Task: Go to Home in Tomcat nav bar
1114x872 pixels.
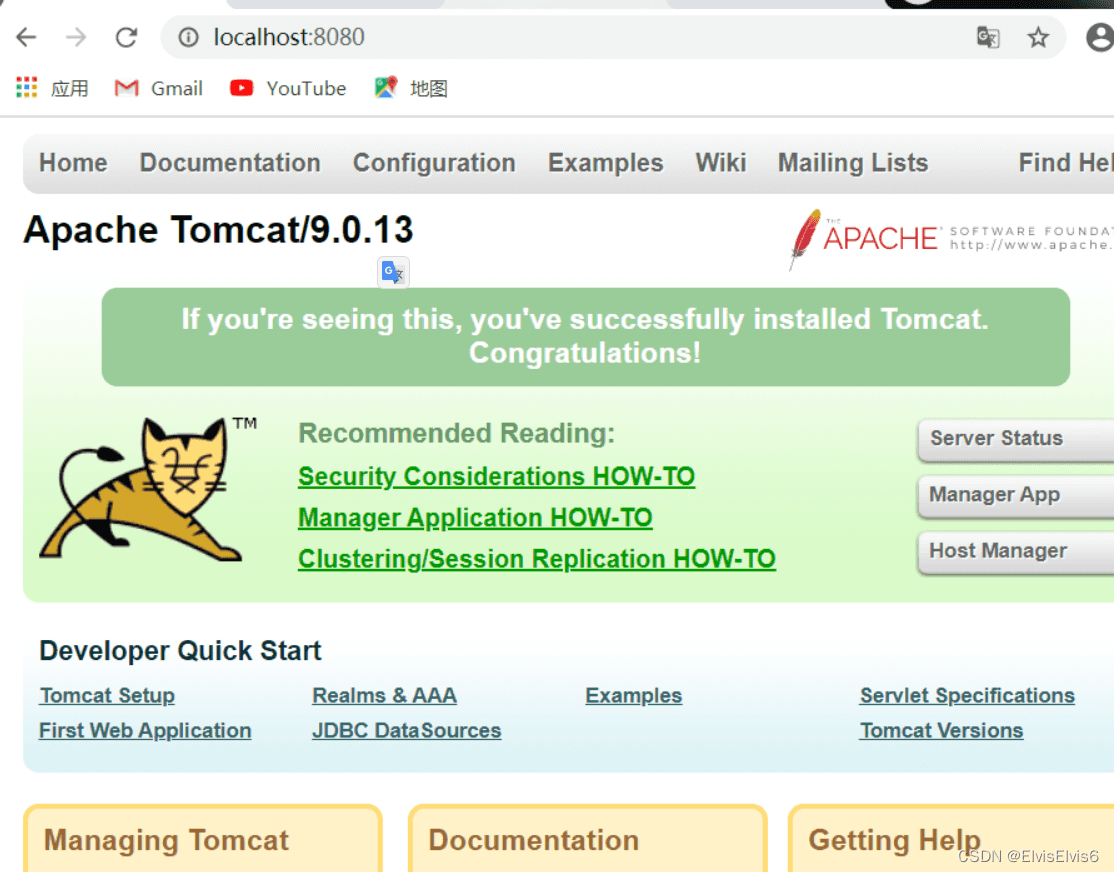Action: 73,163
